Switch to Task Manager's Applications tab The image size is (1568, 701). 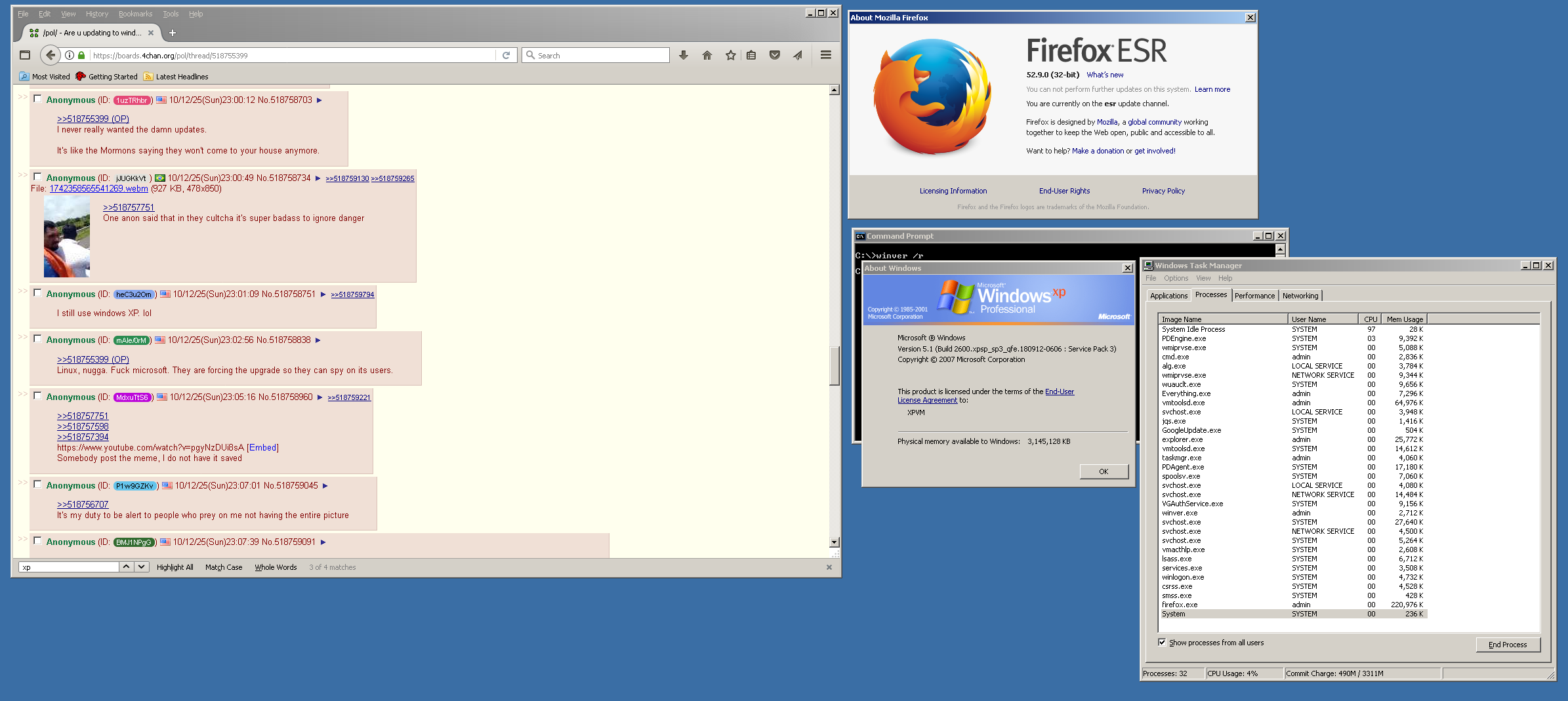coord(1168,296)
